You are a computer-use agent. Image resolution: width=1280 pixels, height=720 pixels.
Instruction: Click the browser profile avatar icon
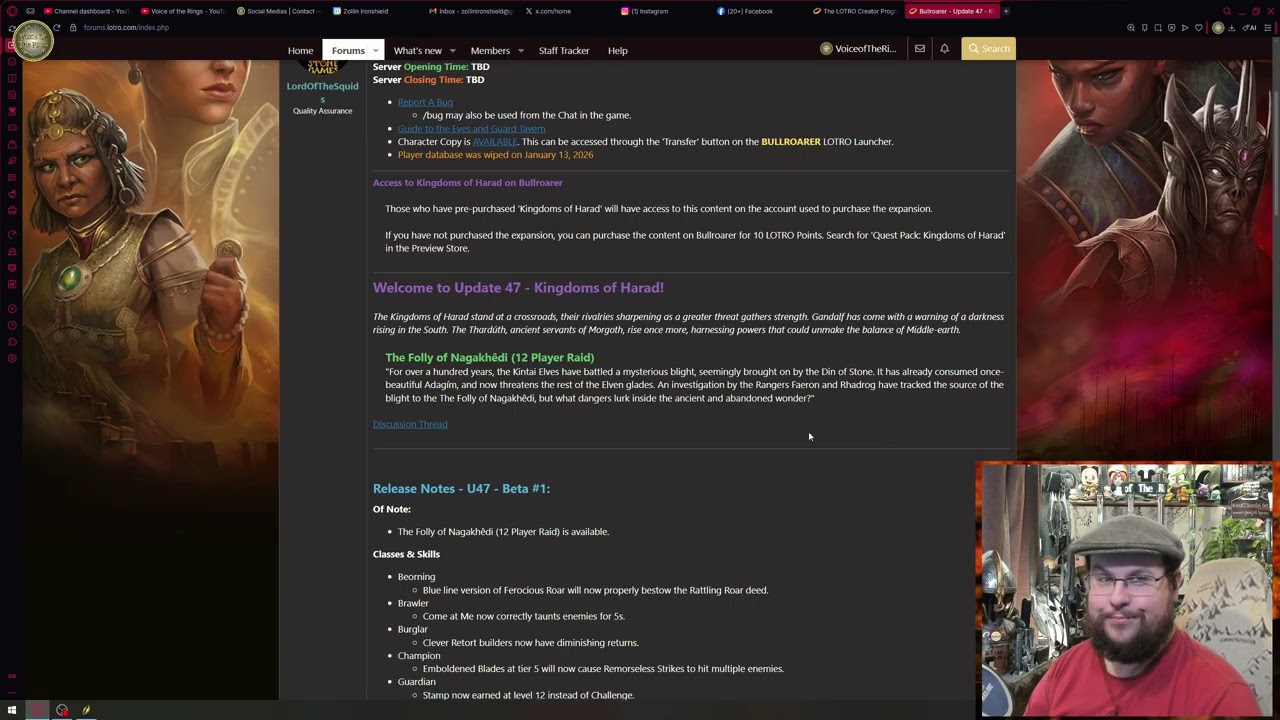pyautogui.click(x=1218, y=28)
